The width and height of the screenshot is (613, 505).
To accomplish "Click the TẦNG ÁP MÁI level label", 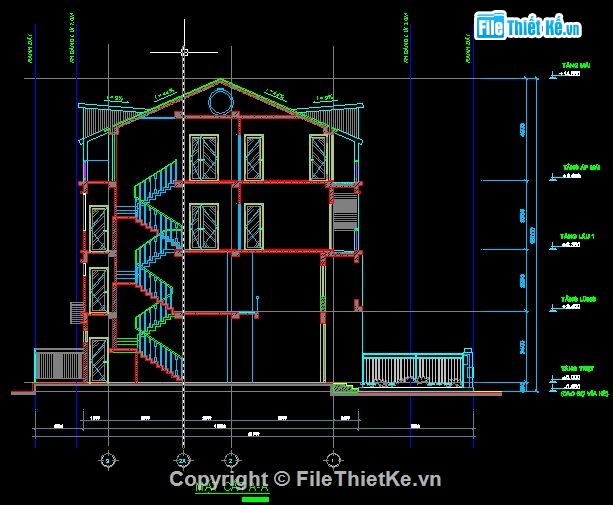I will coord(582,167).
